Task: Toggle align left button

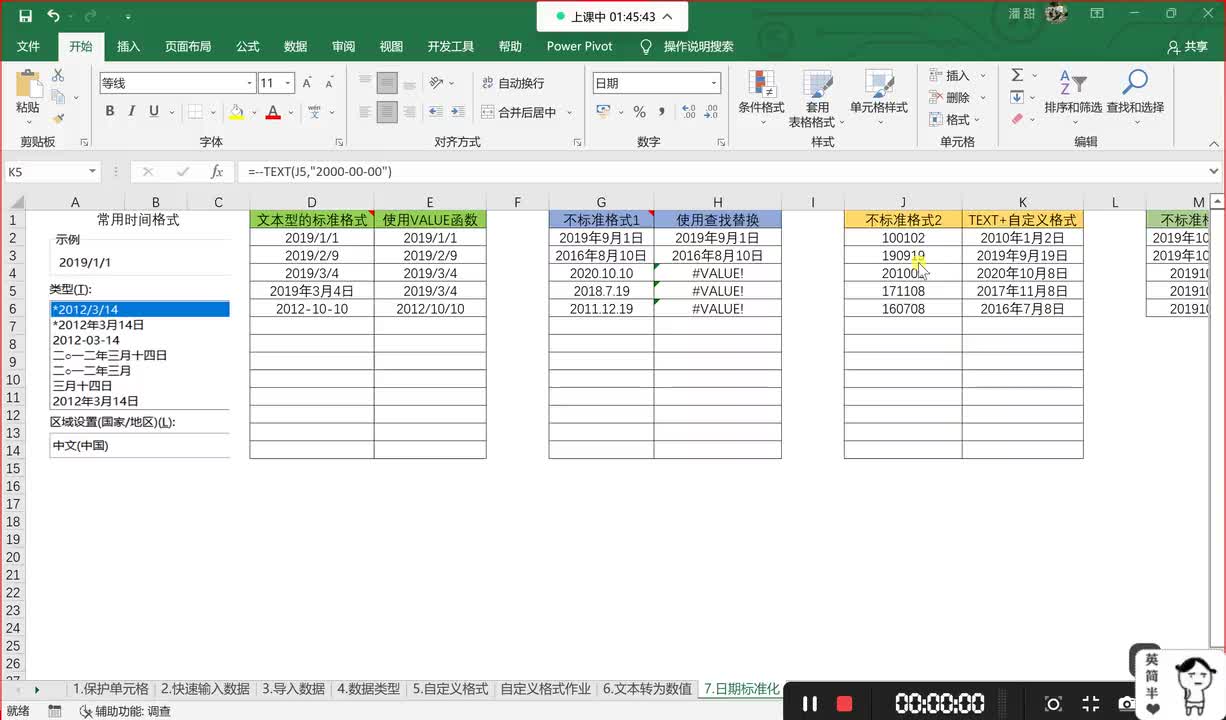Action: click(365, 112)
